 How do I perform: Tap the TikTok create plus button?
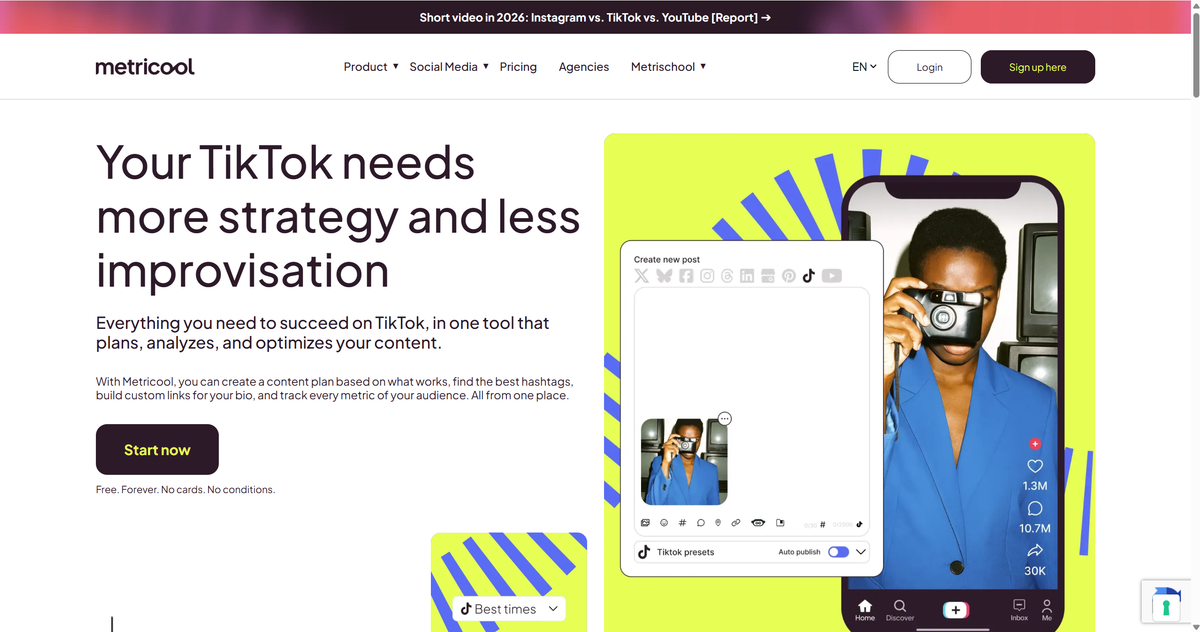pyautogui.click(x=955, y=610)
